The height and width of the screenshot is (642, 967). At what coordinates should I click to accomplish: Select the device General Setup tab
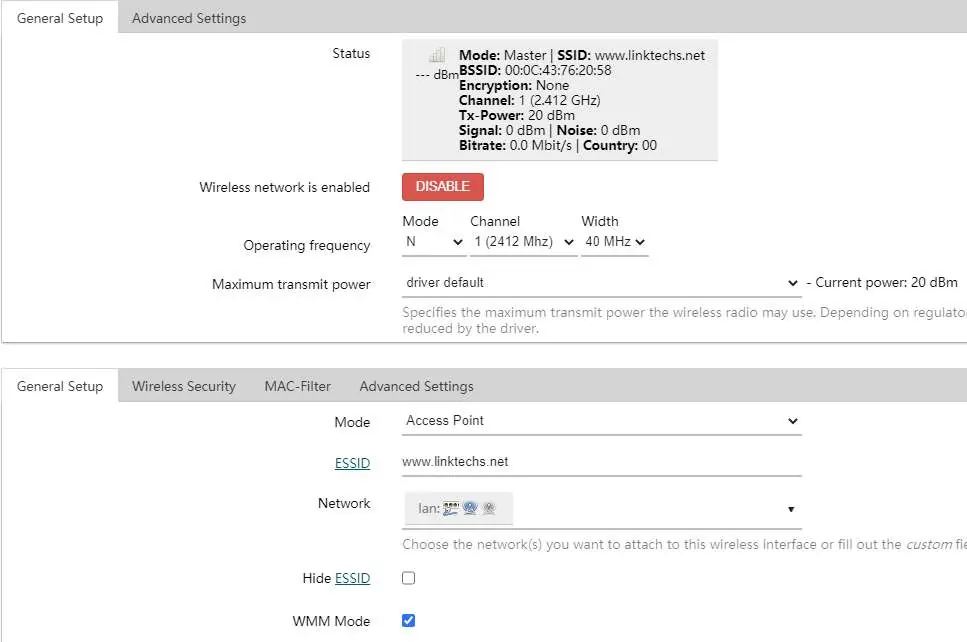click(x=60, y=18)
